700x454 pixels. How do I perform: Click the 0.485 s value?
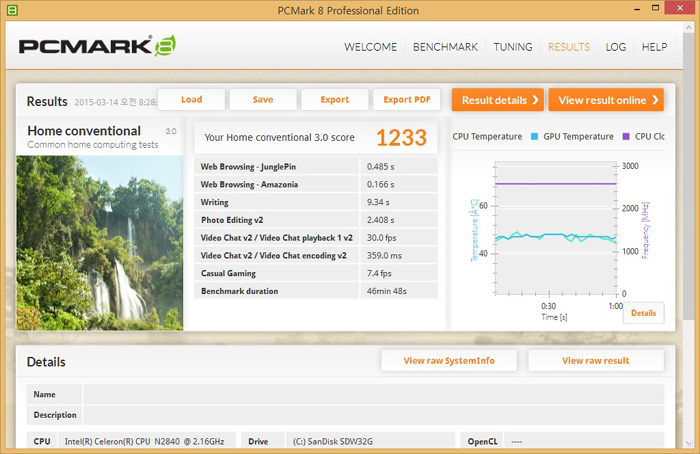(x=380, y=167)
